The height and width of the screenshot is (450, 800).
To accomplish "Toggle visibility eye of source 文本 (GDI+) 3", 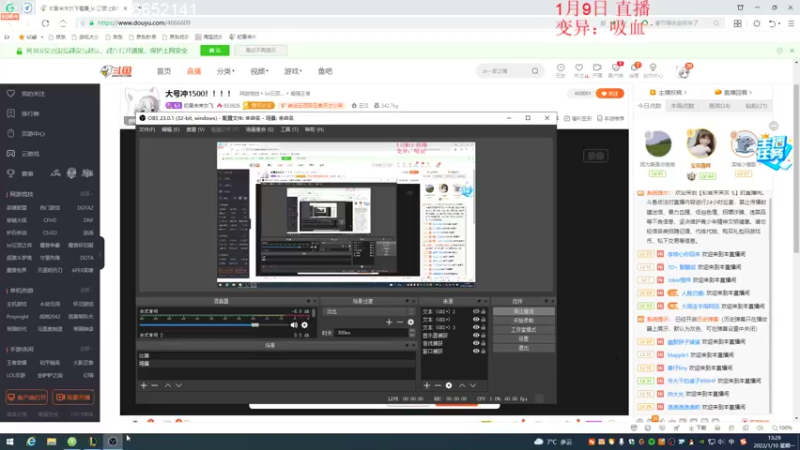I will pyautogui.click(x=476, y=328).
